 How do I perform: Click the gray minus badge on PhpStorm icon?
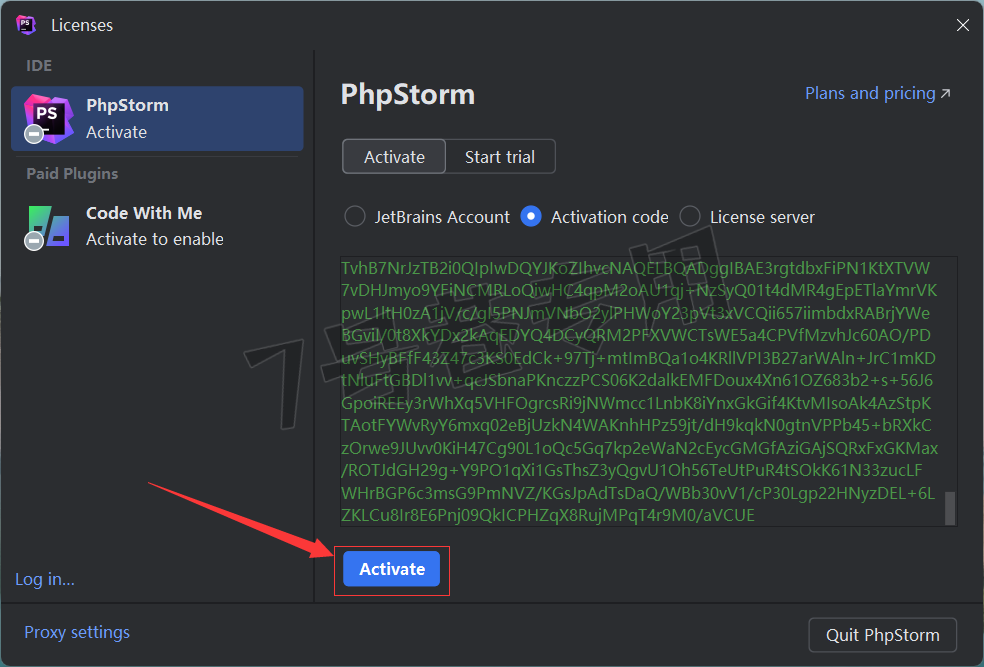click(34, 134)
